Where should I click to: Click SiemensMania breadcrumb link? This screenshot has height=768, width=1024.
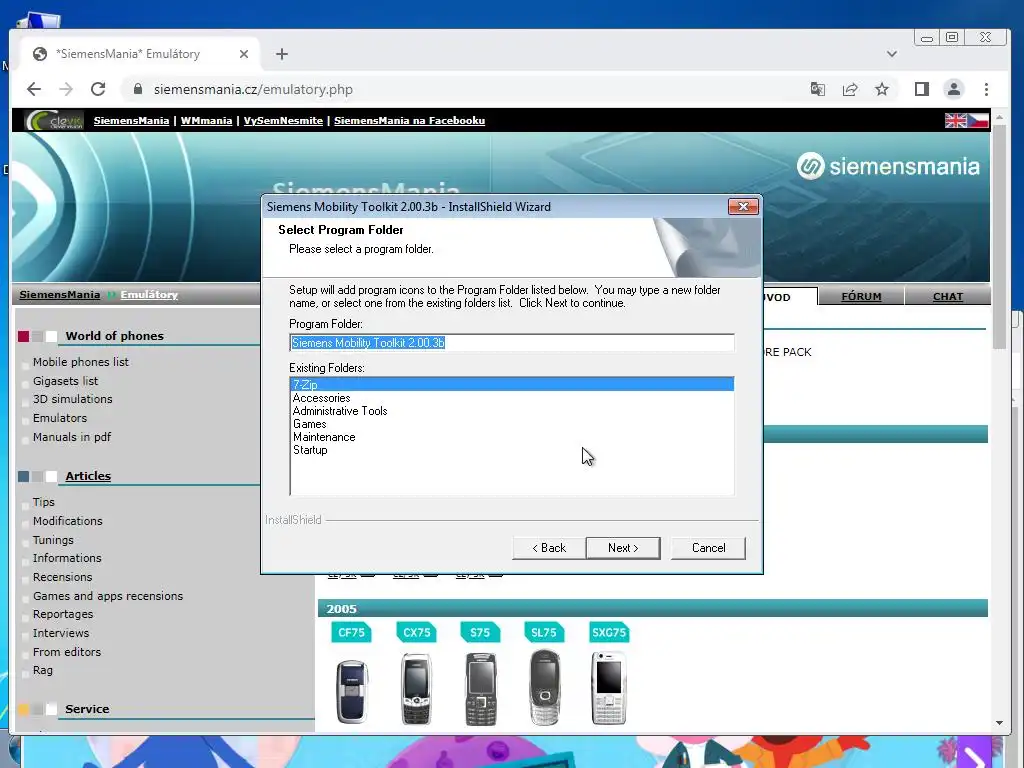[x=59, y=295]
